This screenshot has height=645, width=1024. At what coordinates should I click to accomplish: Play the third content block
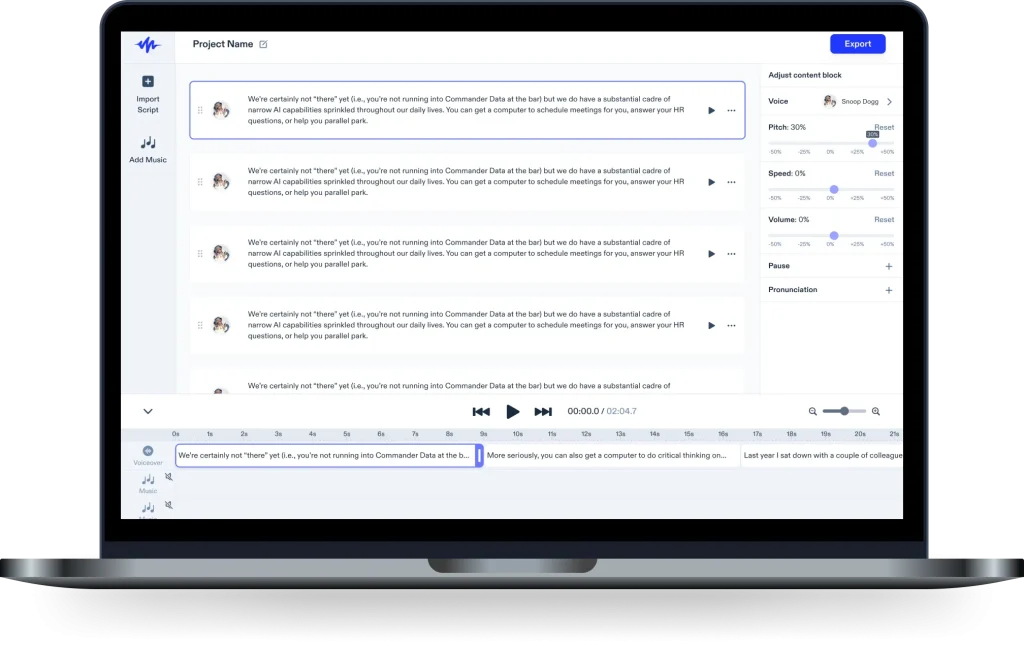(x=711, y=254)
